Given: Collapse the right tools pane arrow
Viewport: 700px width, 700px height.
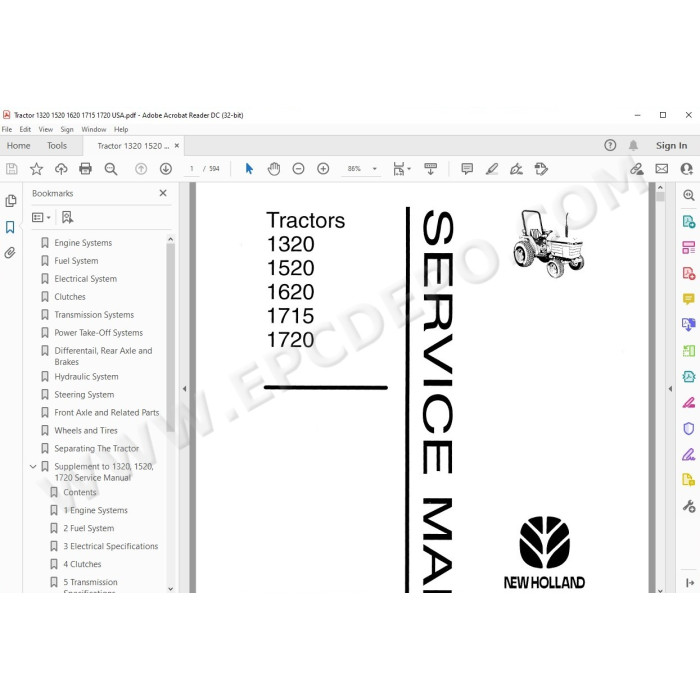Looking at the screenshot, I should (x=670, y=389).
